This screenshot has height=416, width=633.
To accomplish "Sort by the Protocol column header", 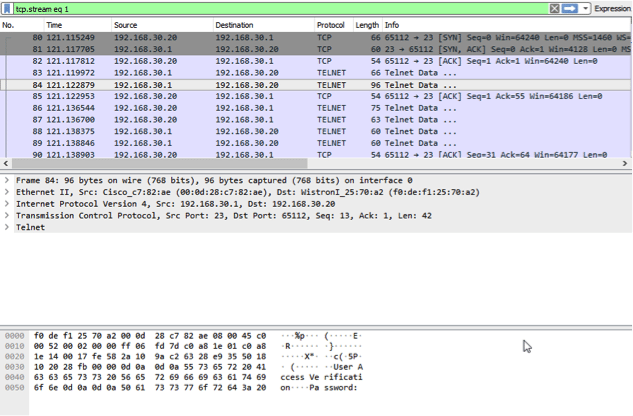I will 330,24.
